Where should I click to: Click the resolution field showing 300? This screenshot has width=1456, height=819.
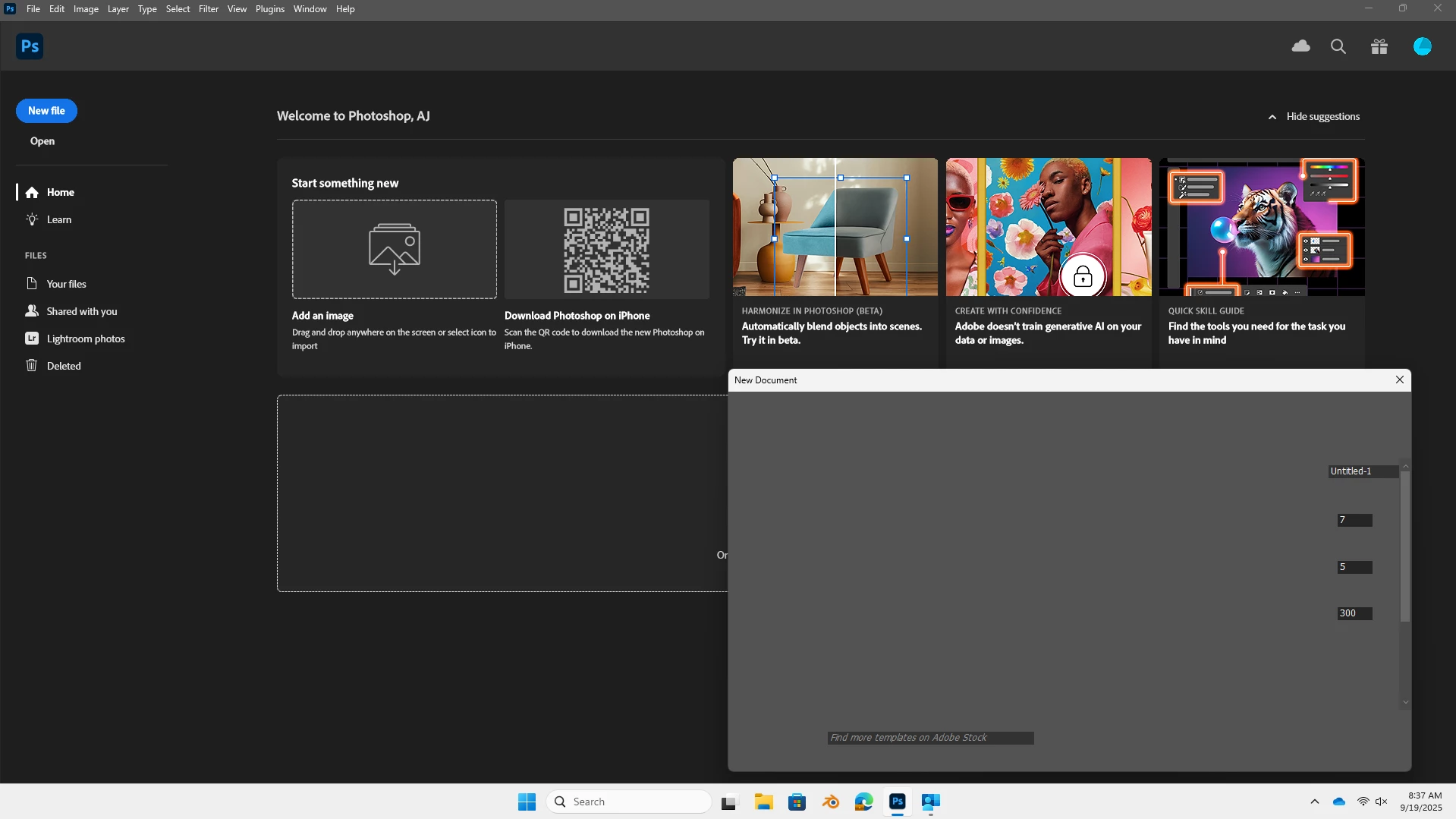point(1354,613)
